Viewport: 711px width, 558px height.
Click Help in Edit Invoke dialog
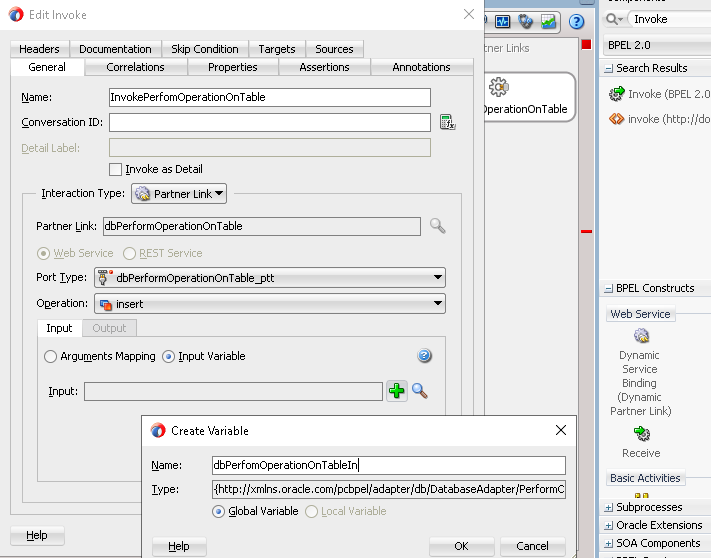tap(37, 535)
